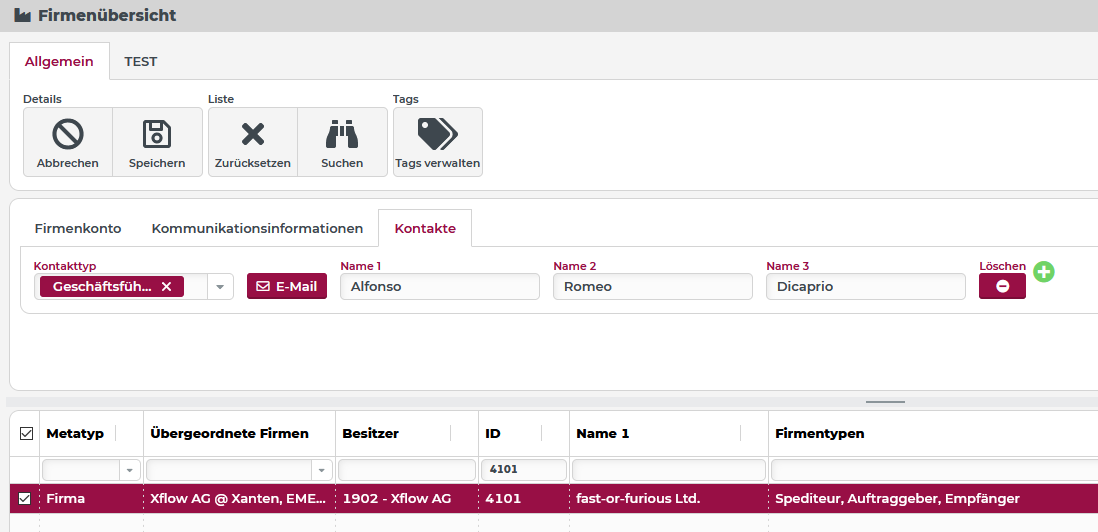The height and width of the screenshot is (532, 1098).
Task: Toggle the select-all checkbox in table header
Action: click(26, 434)
